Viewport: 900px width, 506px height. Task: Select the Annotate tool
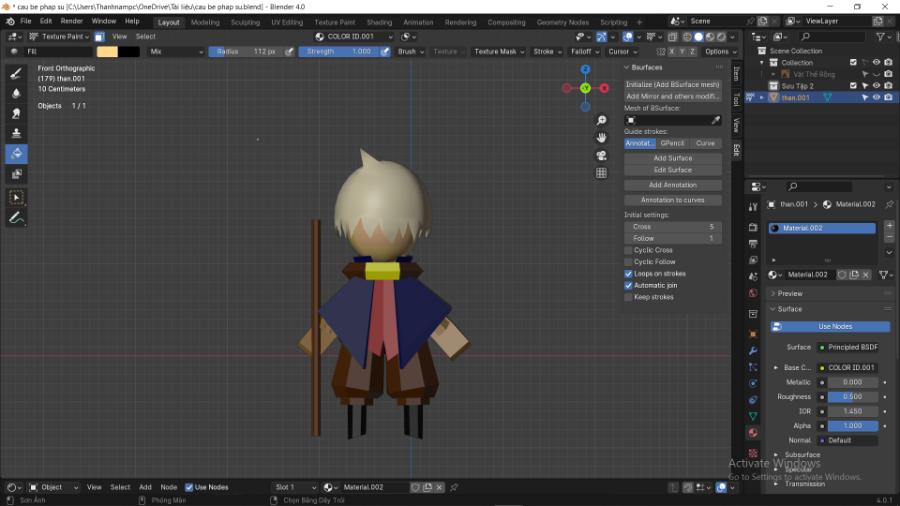pyautogui.click(x=16, y=217)
